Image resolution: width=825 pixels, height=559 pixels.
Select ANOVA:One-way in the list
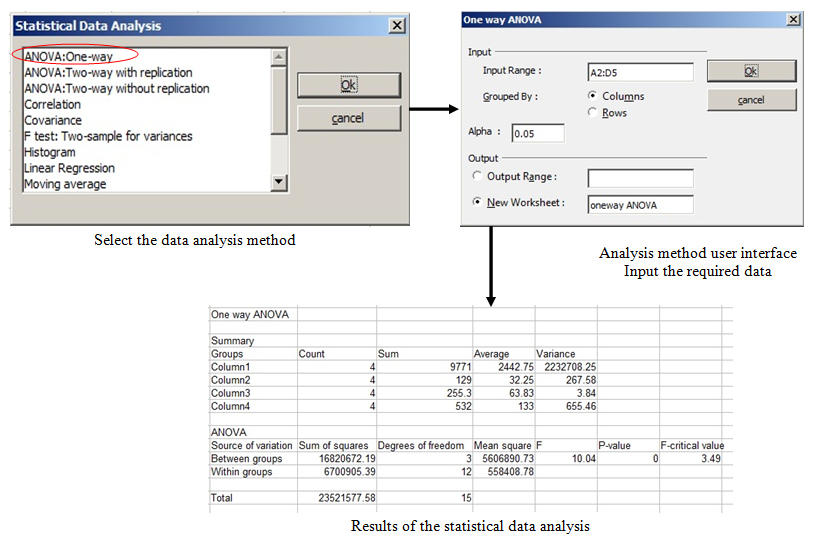(68, 56)
